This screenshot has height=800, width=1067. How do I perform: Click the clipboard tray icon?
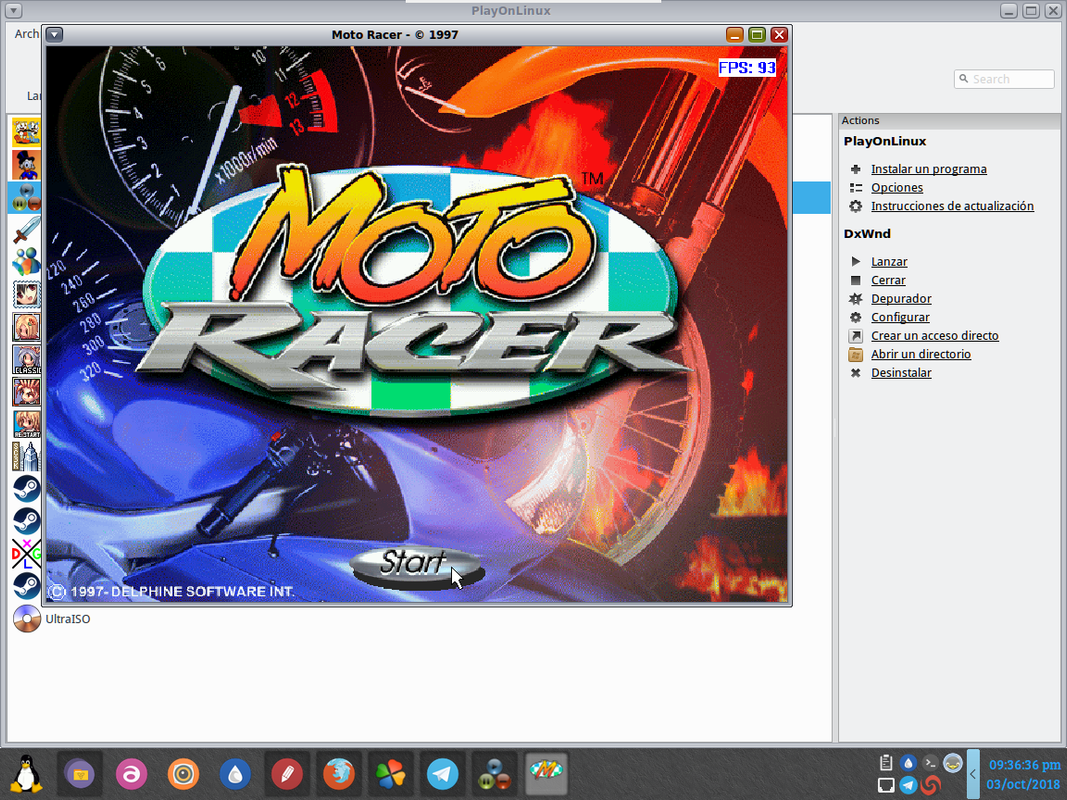coord(885,763)
